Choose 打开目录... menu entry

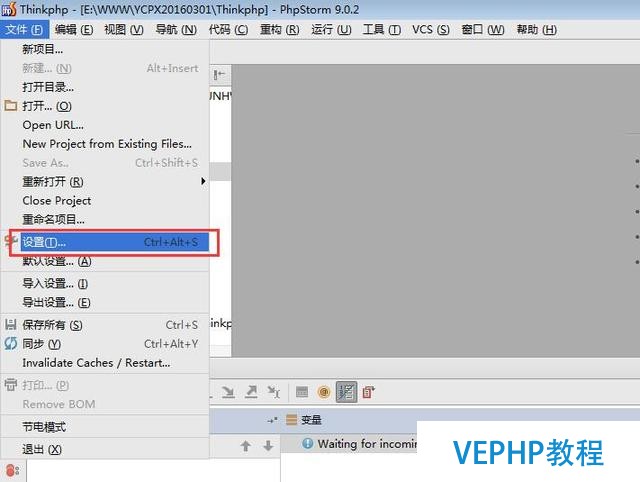[105, 87]
